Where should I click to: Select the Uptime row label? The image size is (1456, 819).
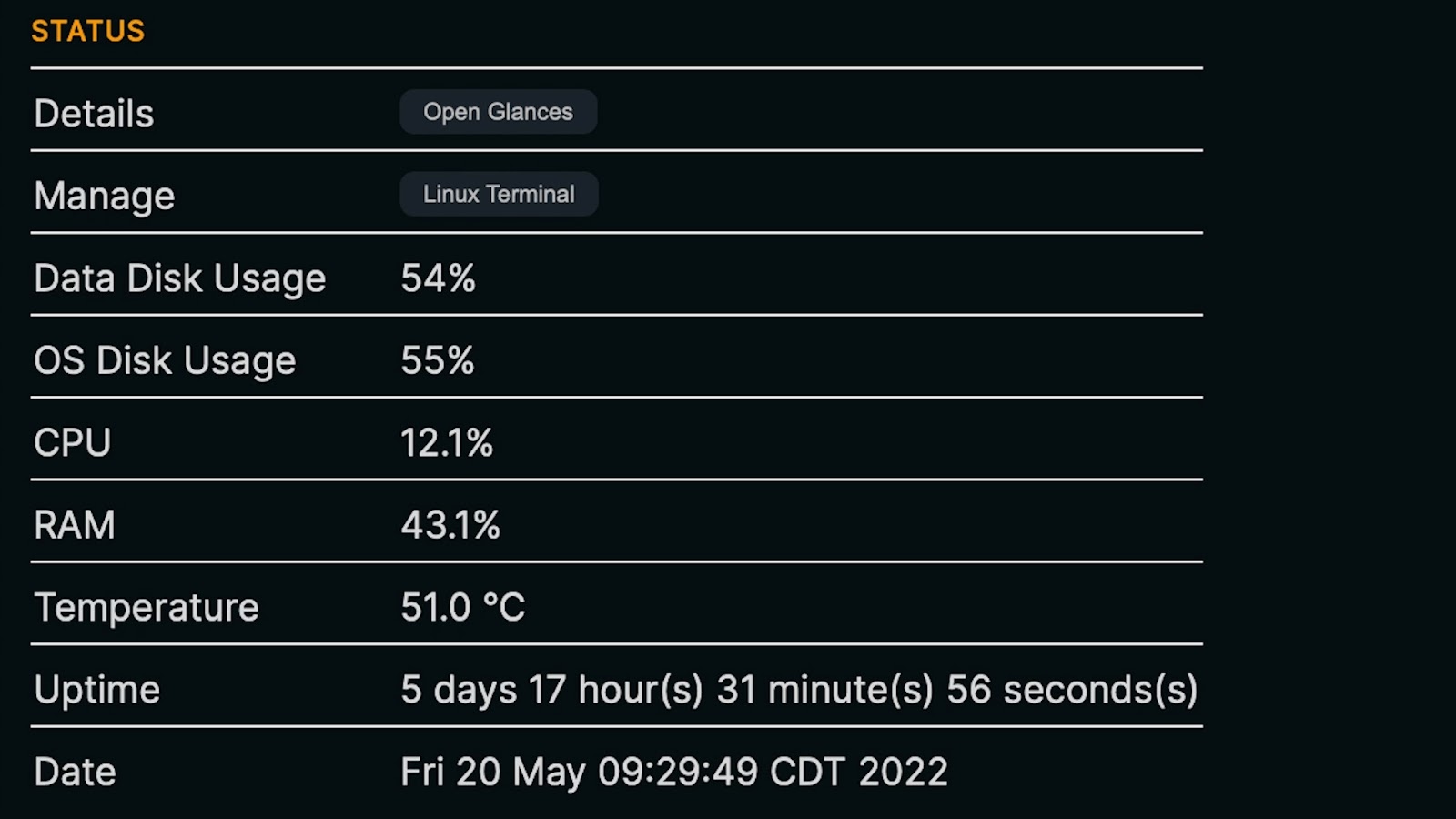pos(97,690)
